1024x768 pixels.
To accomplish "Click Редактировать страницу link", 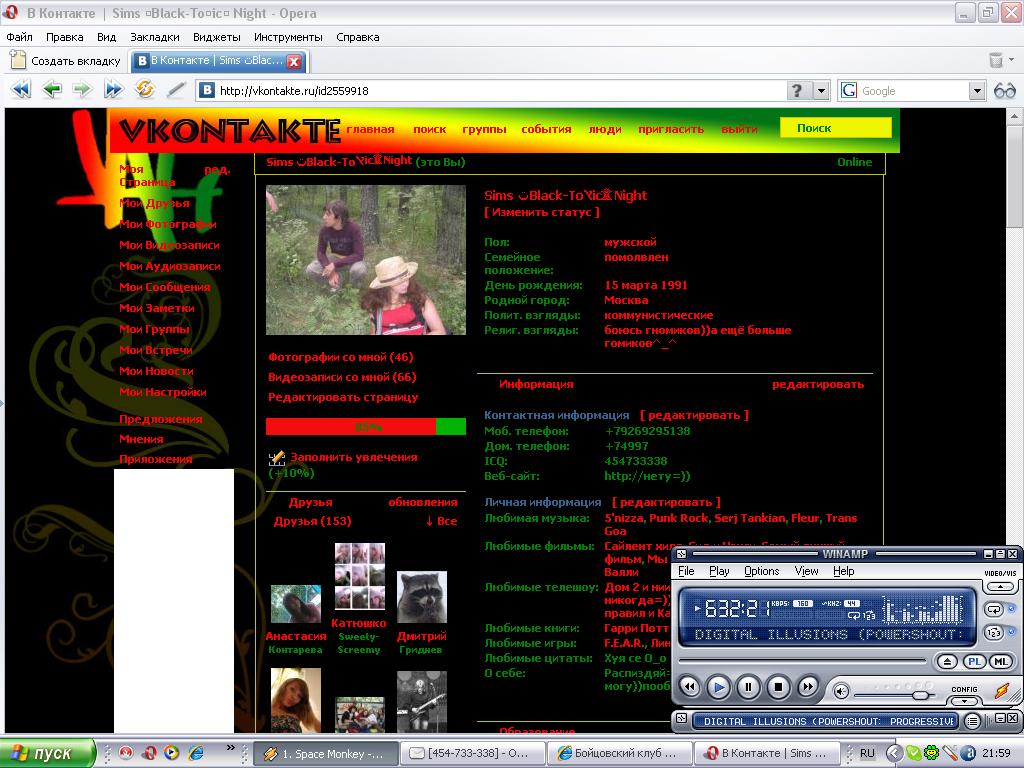I will click(343, 398).
